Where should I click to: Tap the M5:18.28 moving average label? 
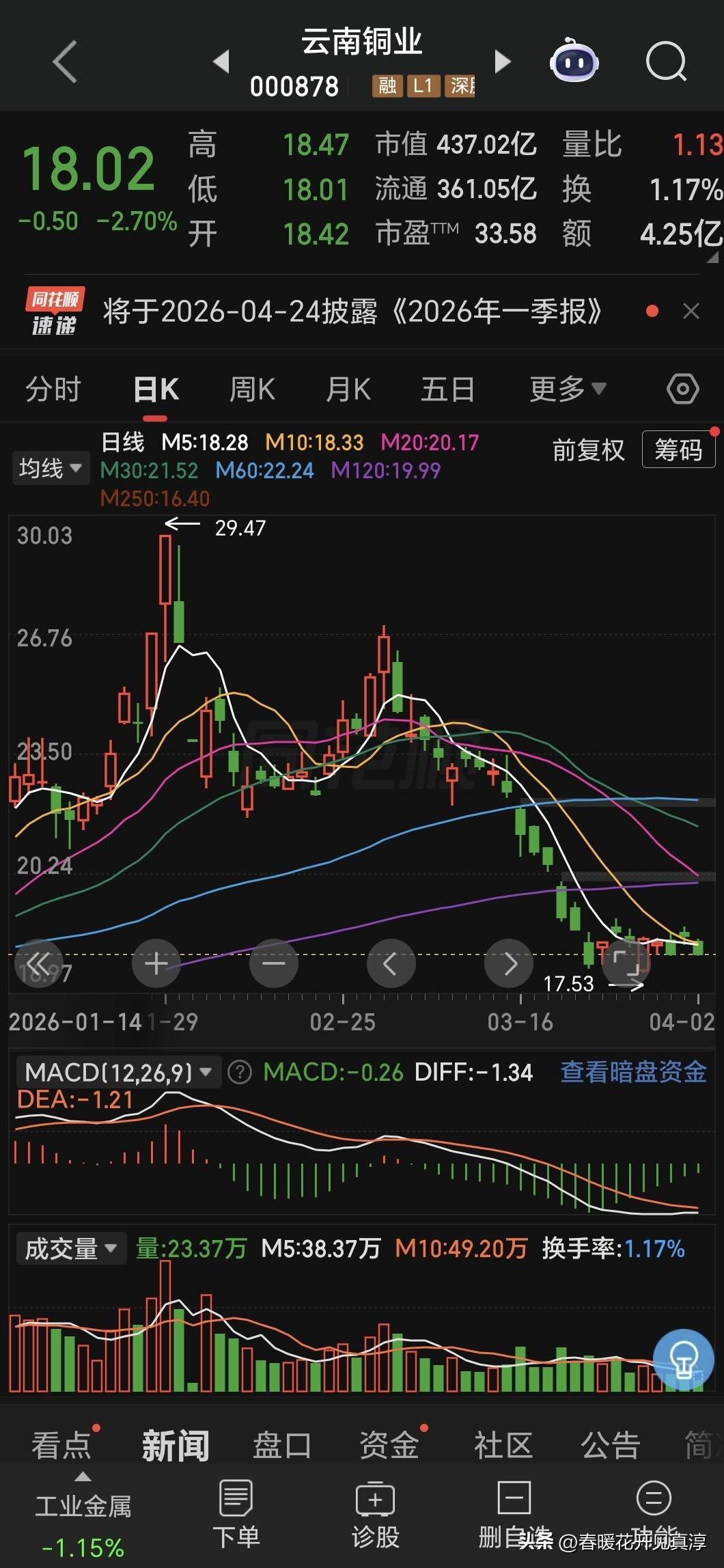point(205,443)
